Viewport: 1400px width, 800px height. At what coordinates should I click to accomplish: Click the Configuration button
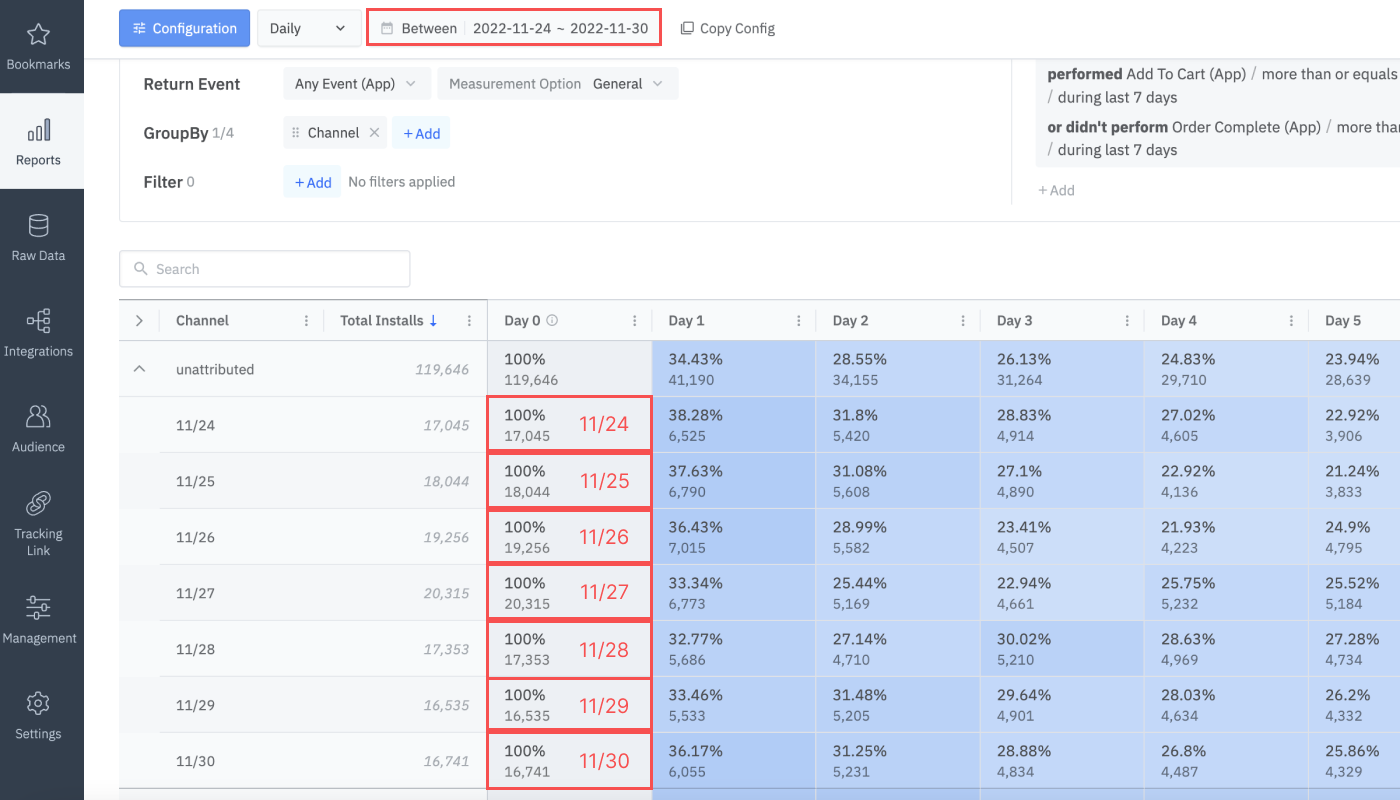point(184,28)
